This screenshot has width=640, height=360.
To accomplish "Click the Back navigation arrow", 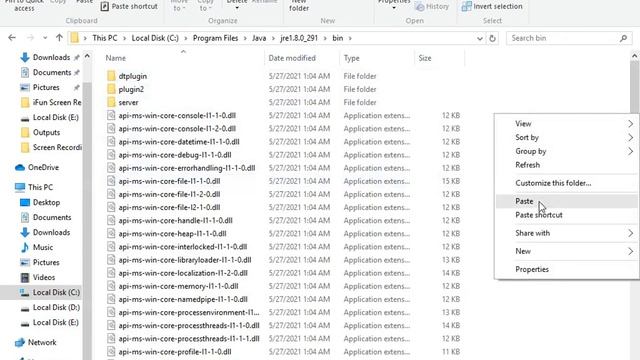I will click(x=12, y=38).
